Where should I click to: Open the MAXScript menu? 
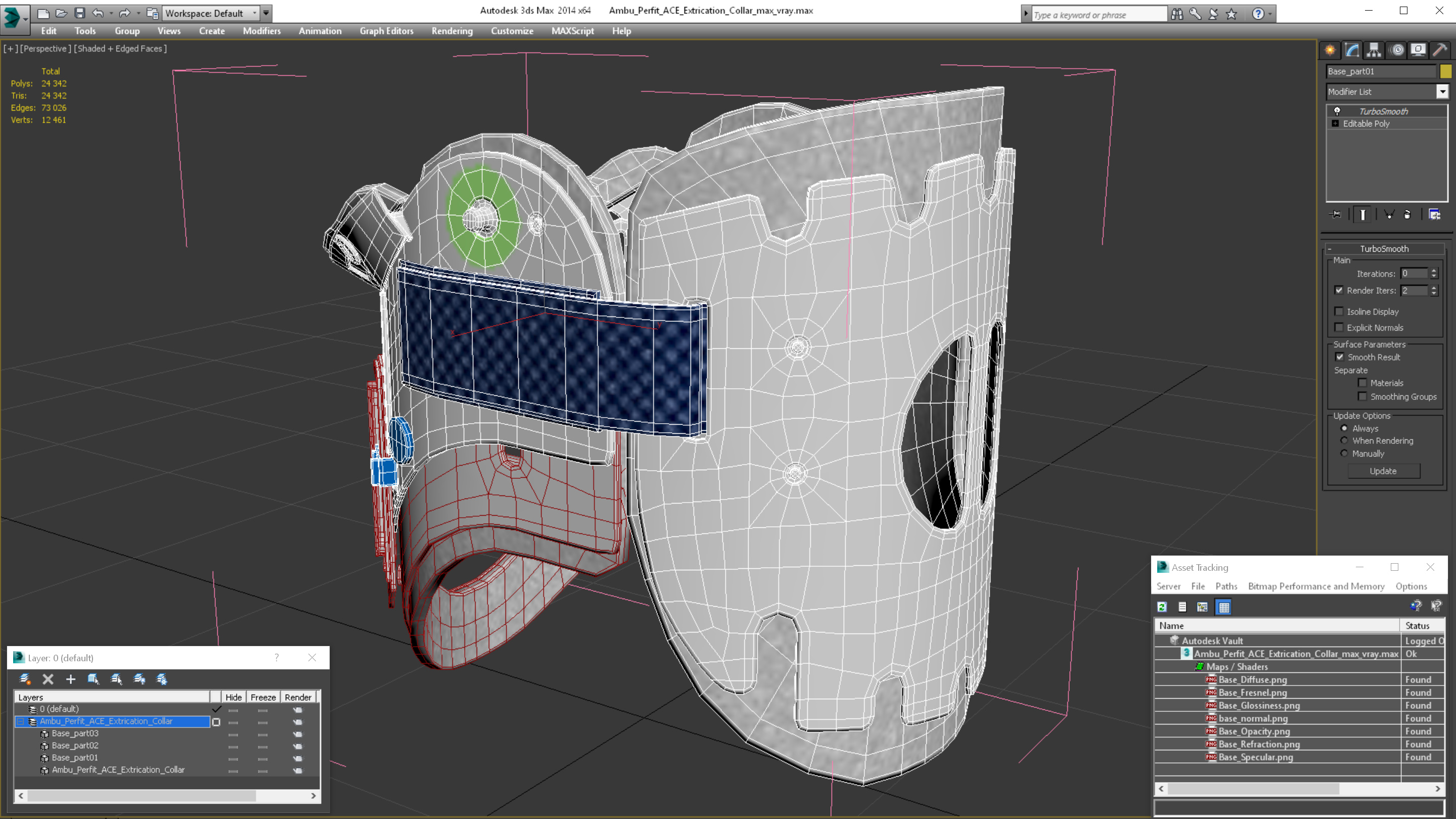tap(572, 31)
